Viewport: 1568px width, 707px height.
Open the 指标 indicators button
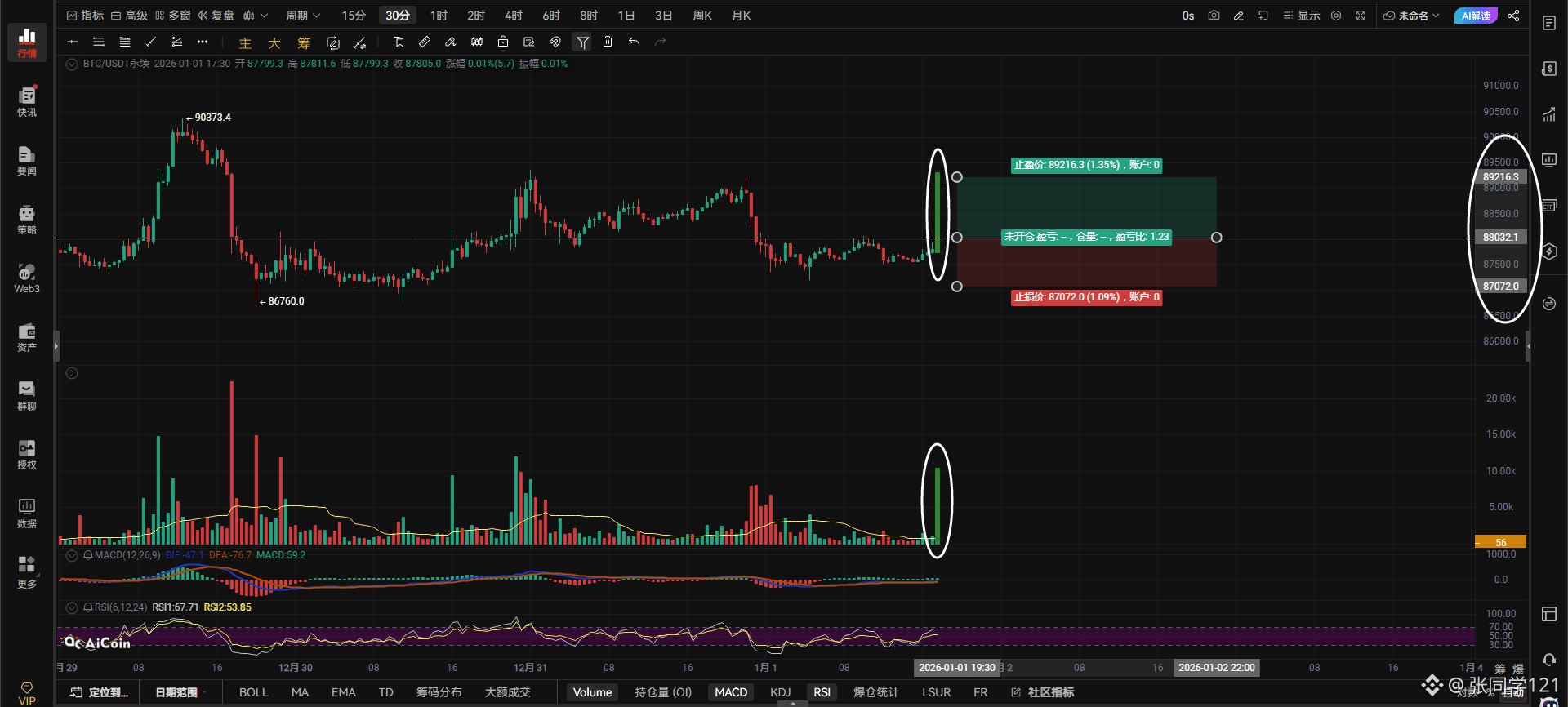tap(85, 16)
